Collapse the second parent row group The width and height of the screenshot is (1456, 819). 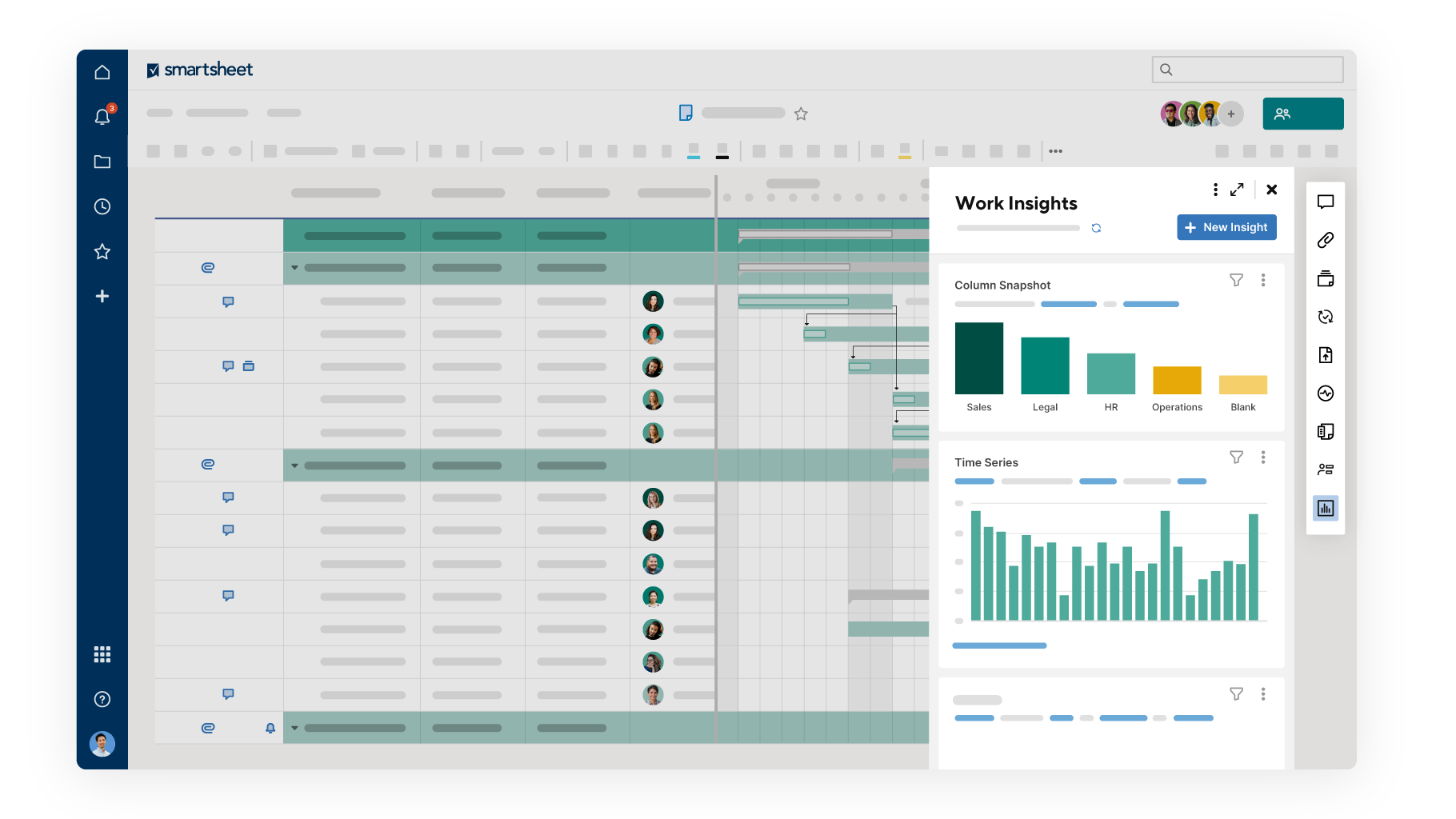(294, 465)
